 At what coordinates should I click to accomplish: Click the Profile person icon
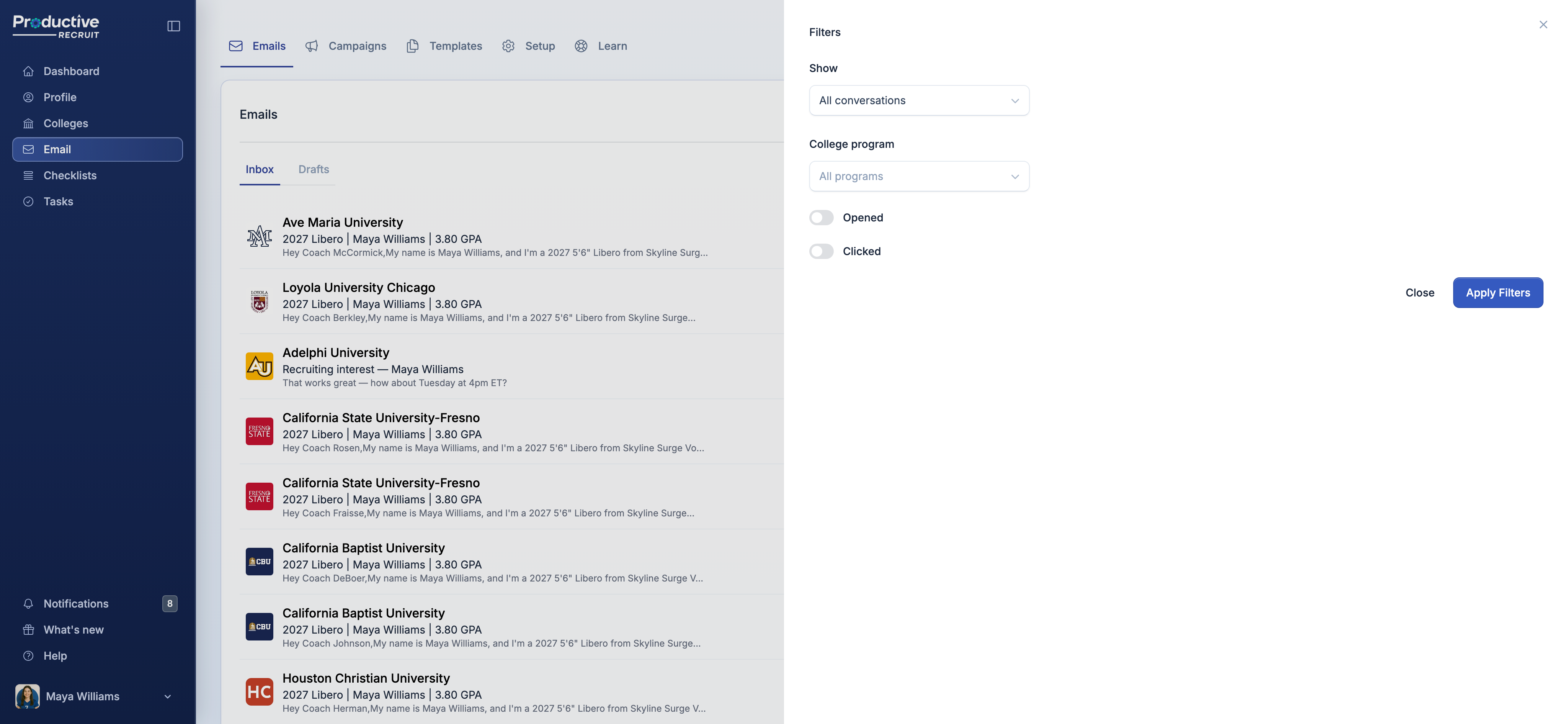(28, 97)
